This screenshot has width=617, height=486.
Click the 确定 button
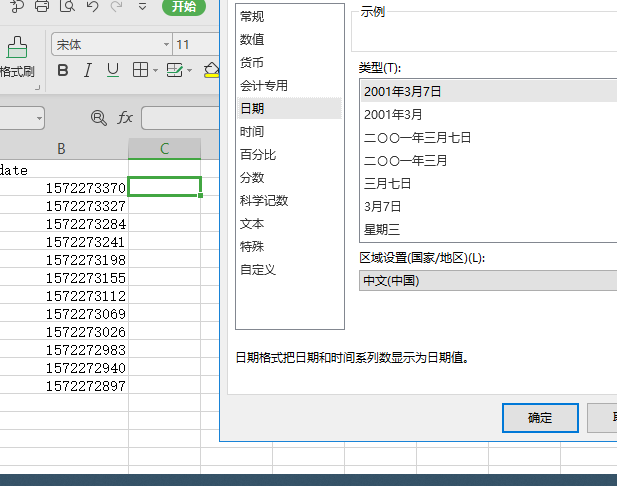point(540,417)
